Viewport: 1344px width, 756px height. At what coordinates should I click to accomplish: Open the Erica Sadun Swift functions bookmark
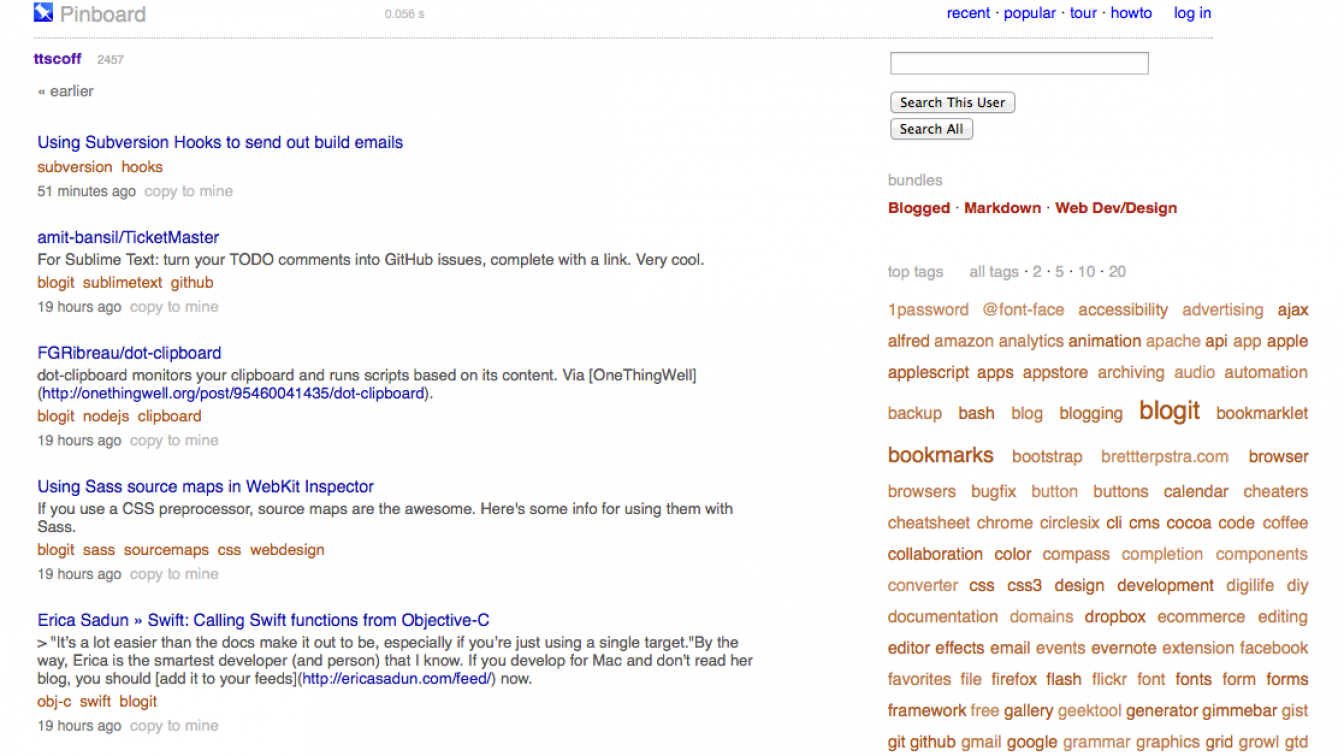tap(264, 620)
